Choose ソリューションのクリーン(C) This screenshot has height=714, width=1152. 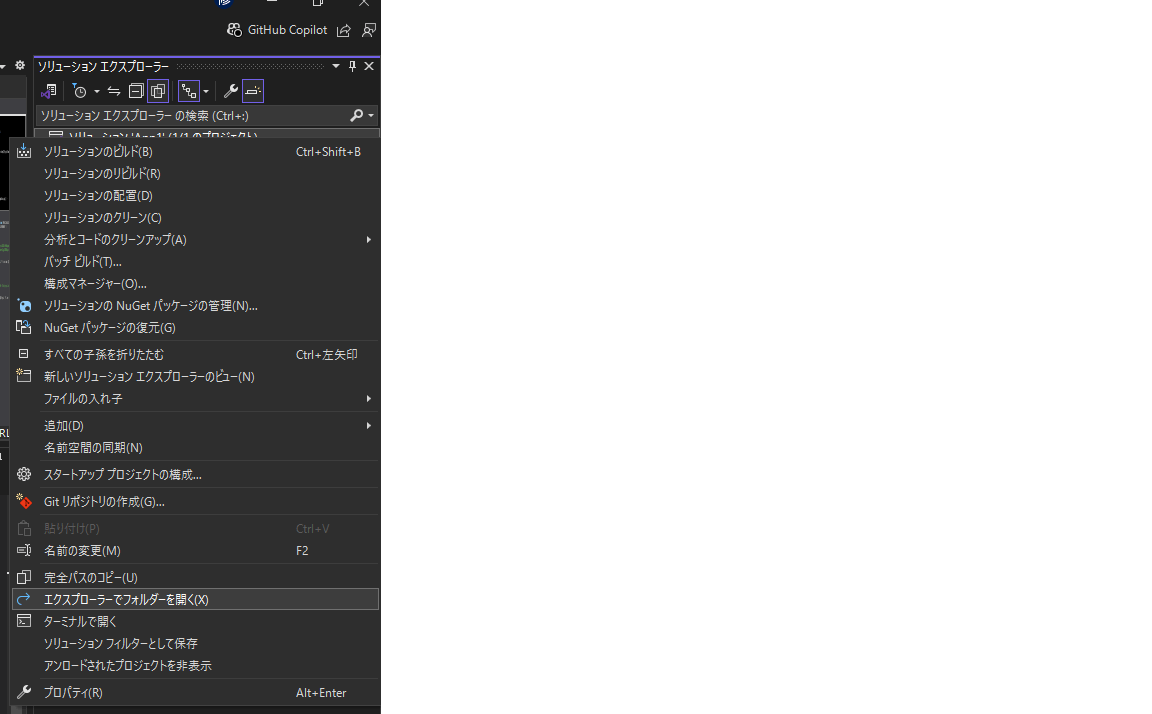(195, 217)
